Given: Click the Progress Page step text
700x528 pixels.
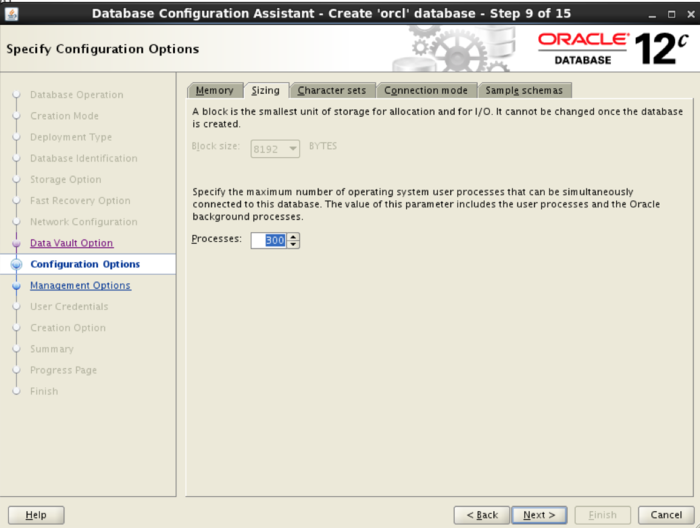Looking at the screenshot, I should tap(63, 370).
